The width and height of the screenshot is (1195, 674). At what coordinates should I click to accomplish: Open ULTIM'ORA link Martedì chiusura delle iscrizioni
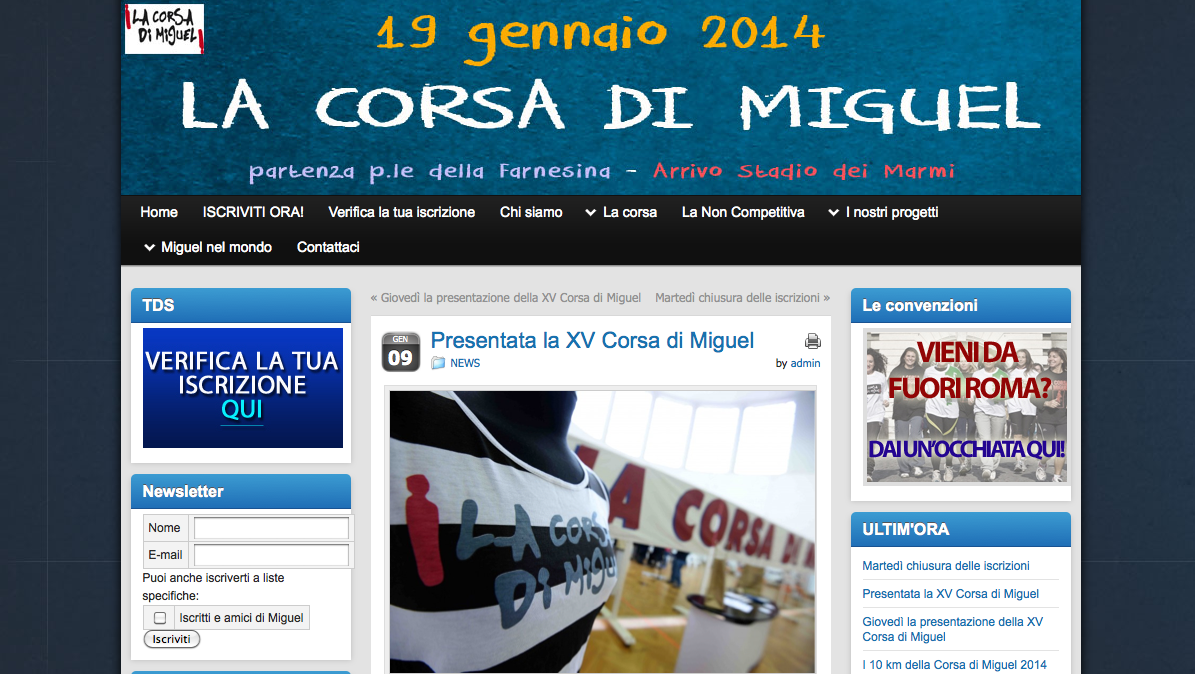tap(946, 566)
